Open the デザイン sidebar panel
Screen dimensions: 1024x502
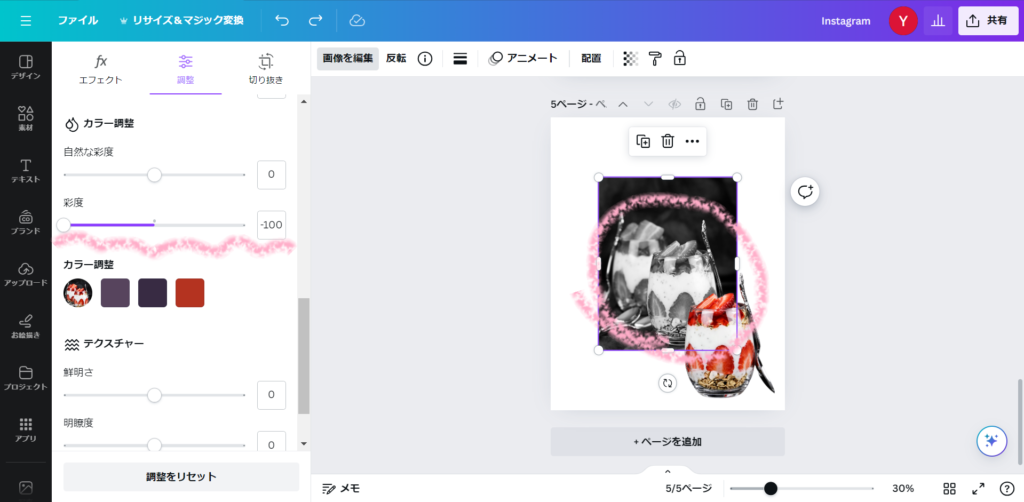(25, 67)
